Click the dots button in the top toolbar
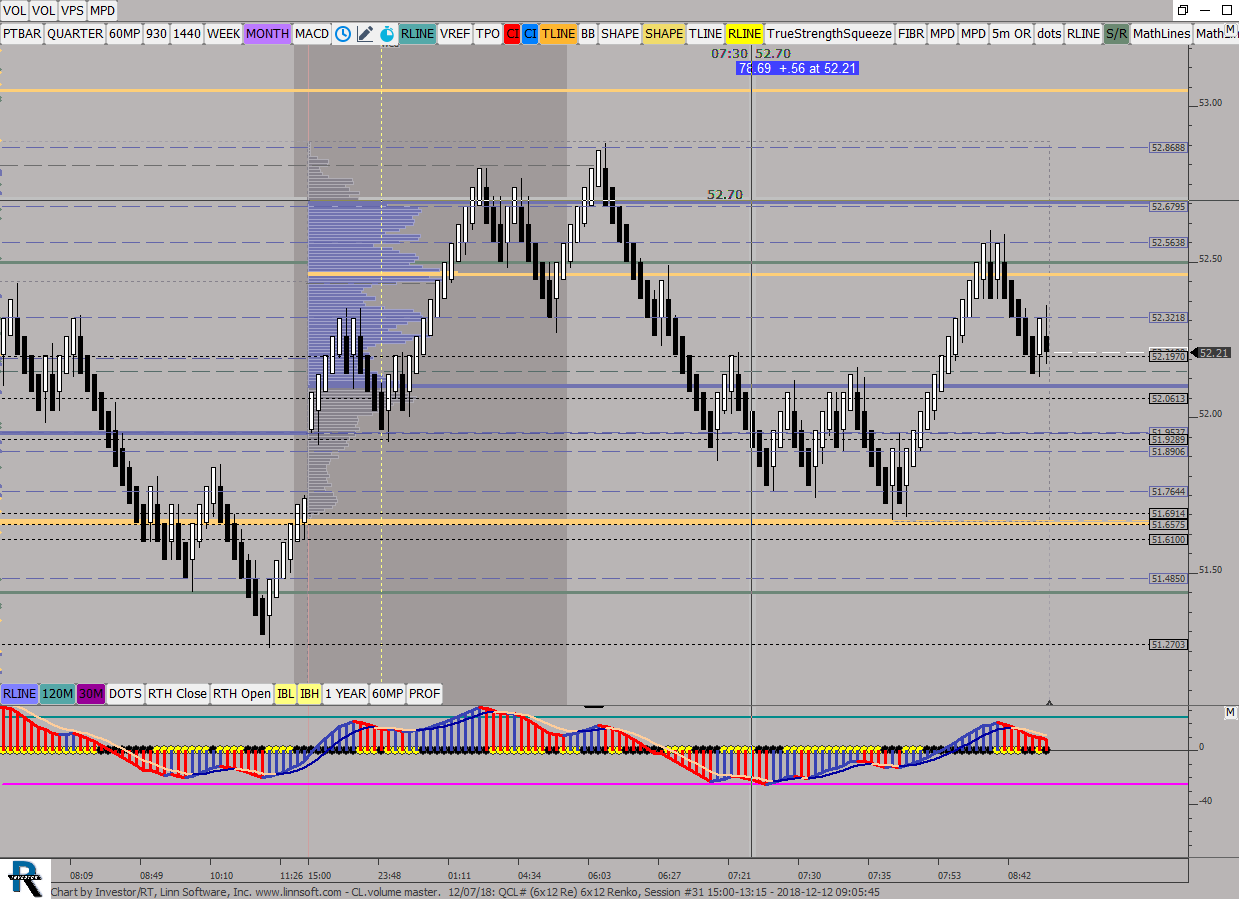Image resolution: width=1239 pixels, height=899 pixels. tap(1049, 34)
